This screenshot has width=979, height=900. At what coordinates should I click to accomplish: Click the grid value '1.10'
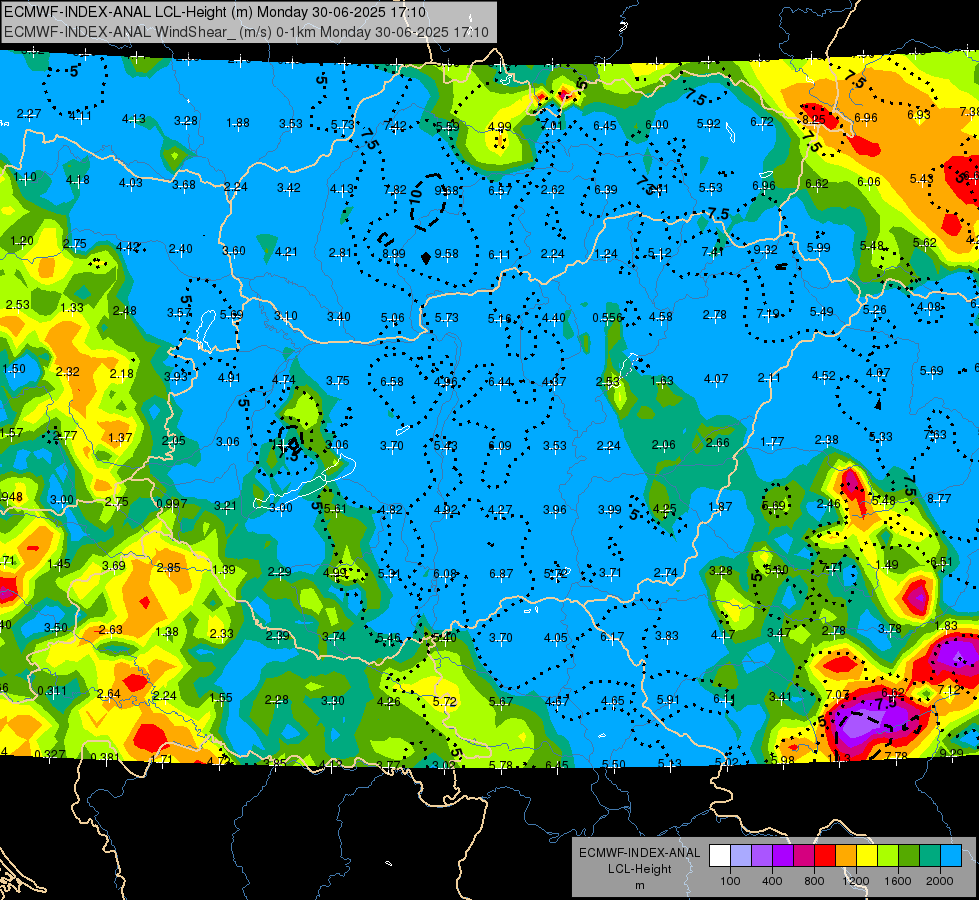coord(25,177)
